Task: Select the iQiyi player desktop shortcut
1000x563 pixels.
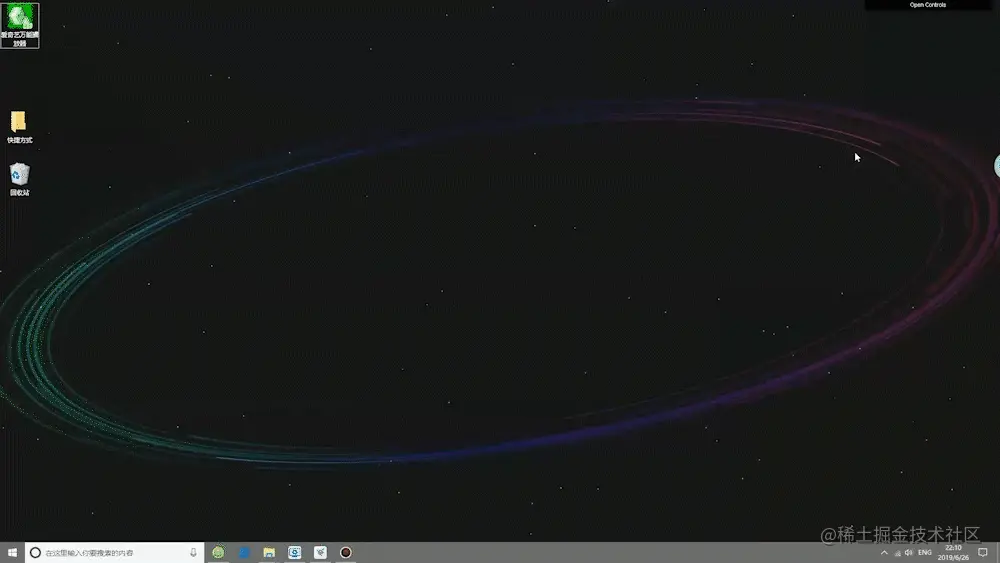Action: (20, 26)
